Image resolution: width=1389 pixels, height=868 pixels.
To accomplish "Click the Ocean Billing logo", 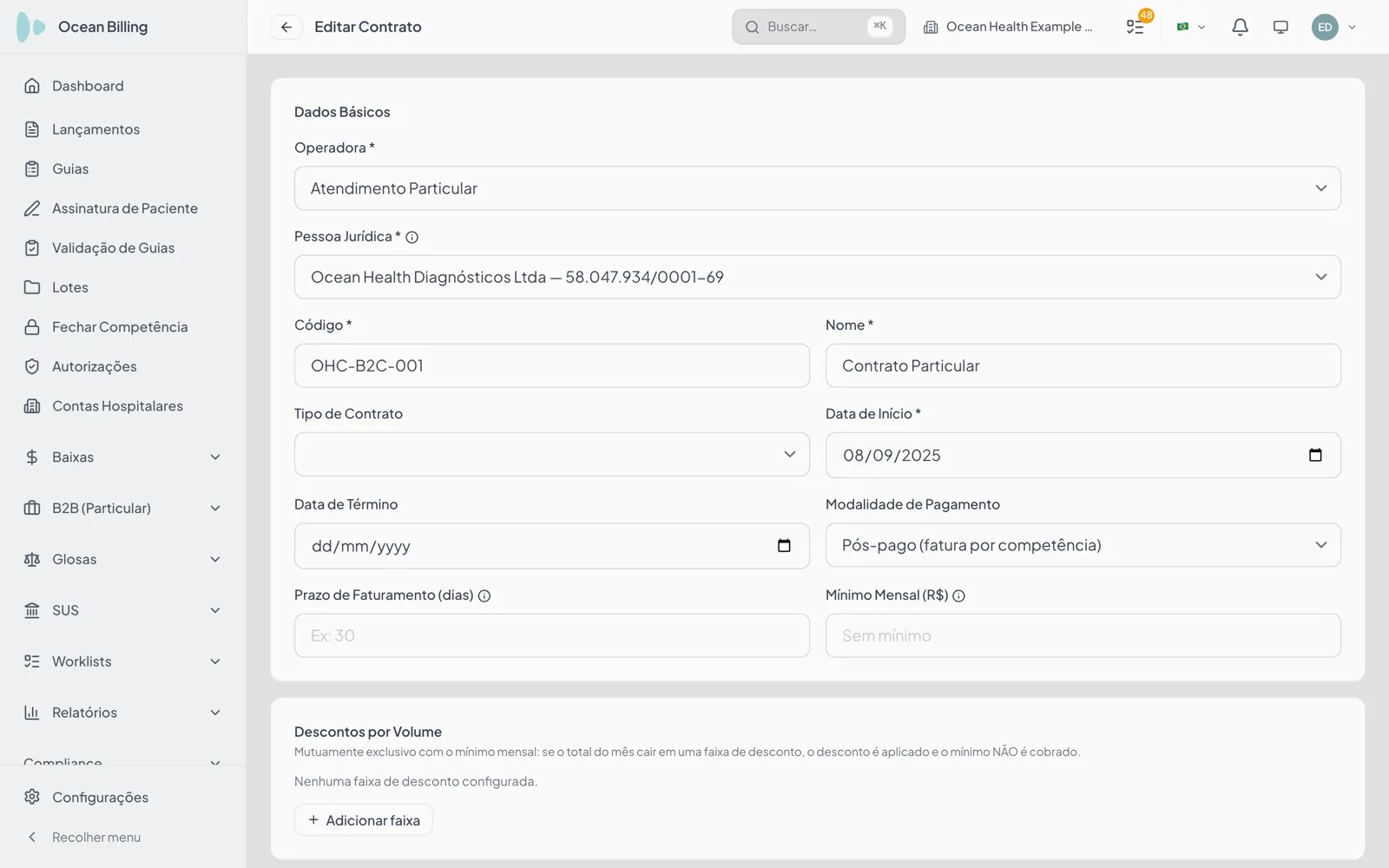I will pyautogui.click(x=82, y=27).
